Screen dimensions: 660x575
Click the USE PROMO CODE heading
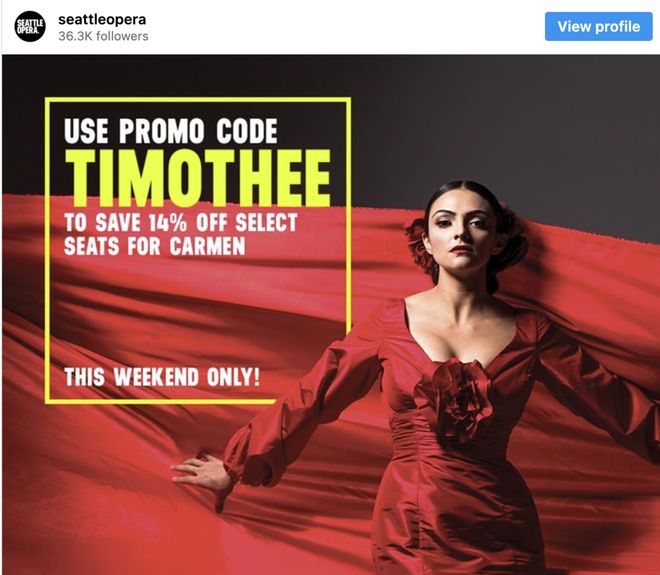click(x=171, y=131)
